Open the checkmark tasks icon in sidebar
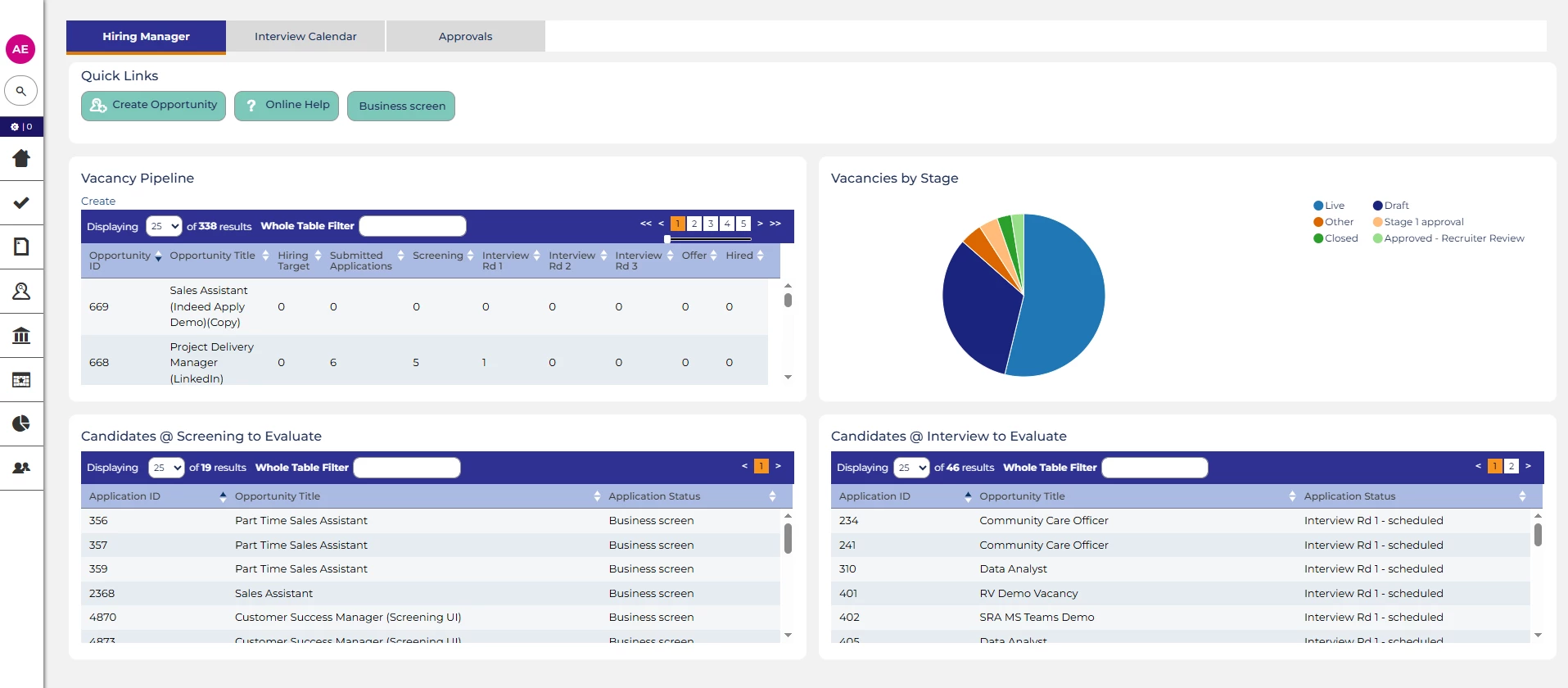 [21, 202]
